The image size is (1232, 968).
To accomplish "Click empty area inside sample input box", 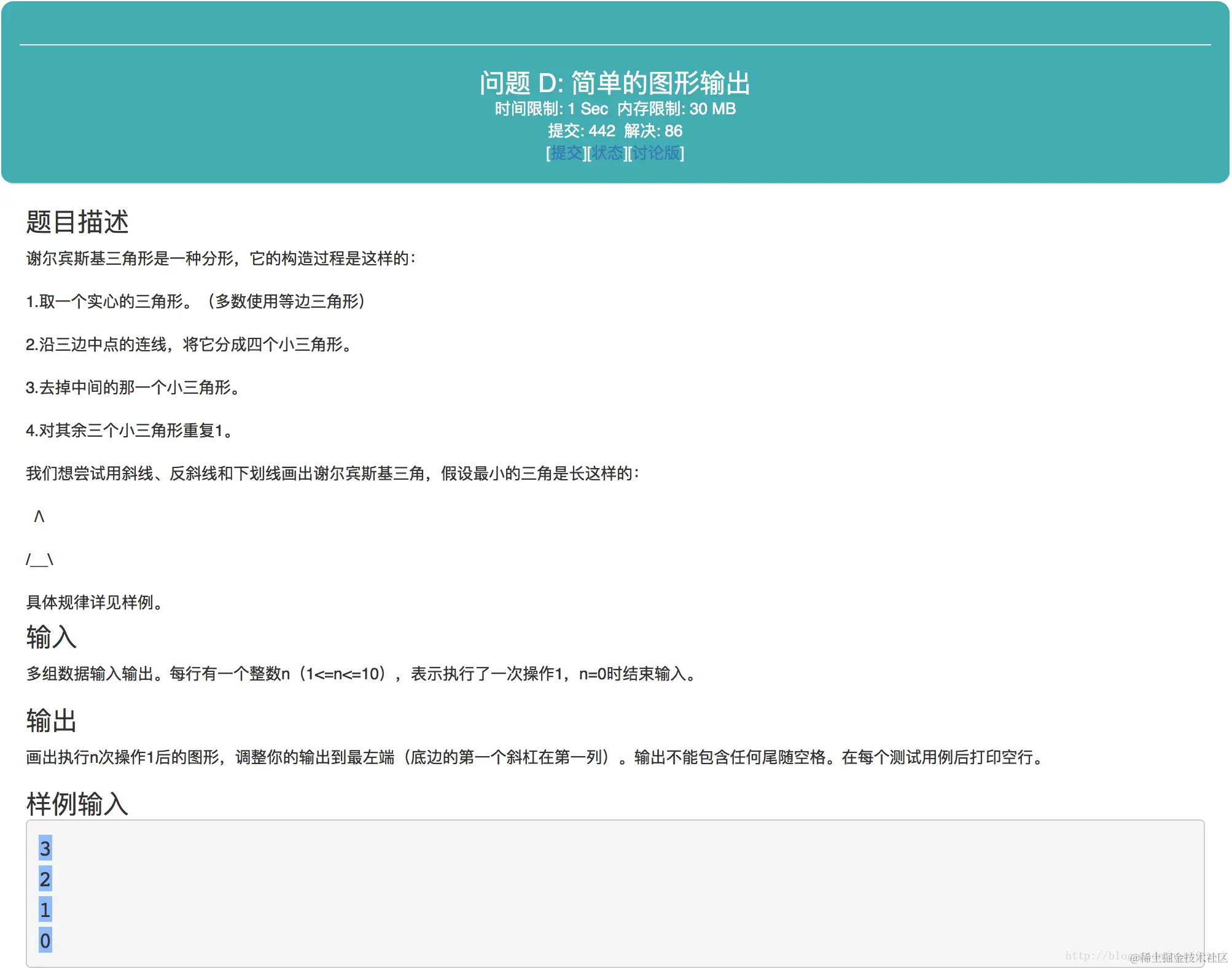I will (x=614, y=894).
